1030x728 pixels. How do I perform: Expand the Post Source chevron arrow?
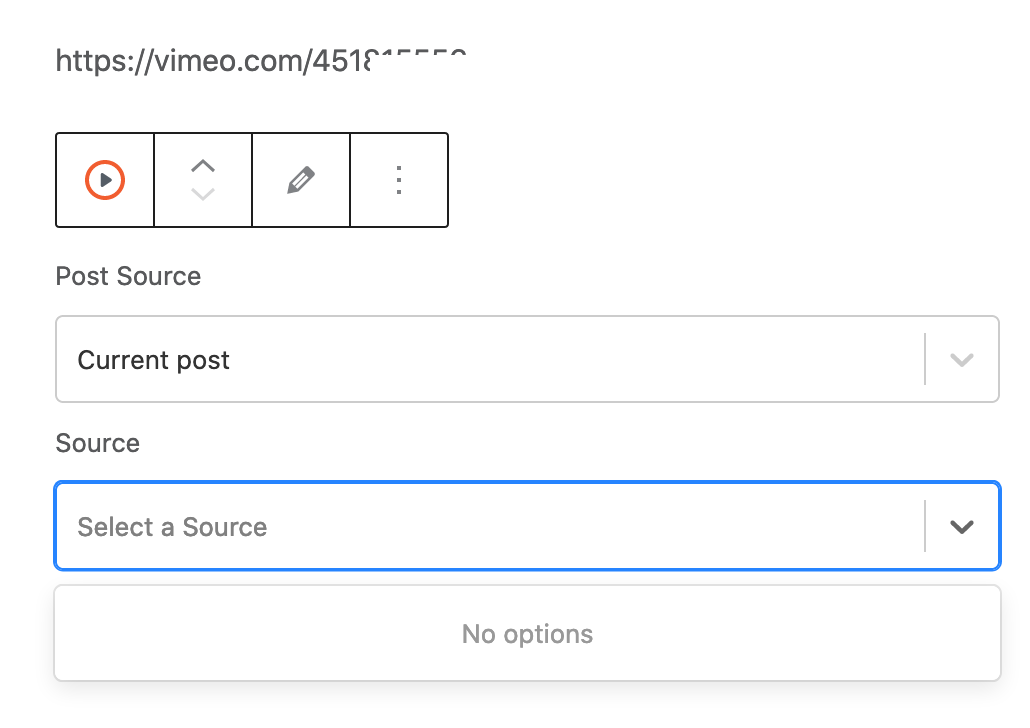coord(962,359)
